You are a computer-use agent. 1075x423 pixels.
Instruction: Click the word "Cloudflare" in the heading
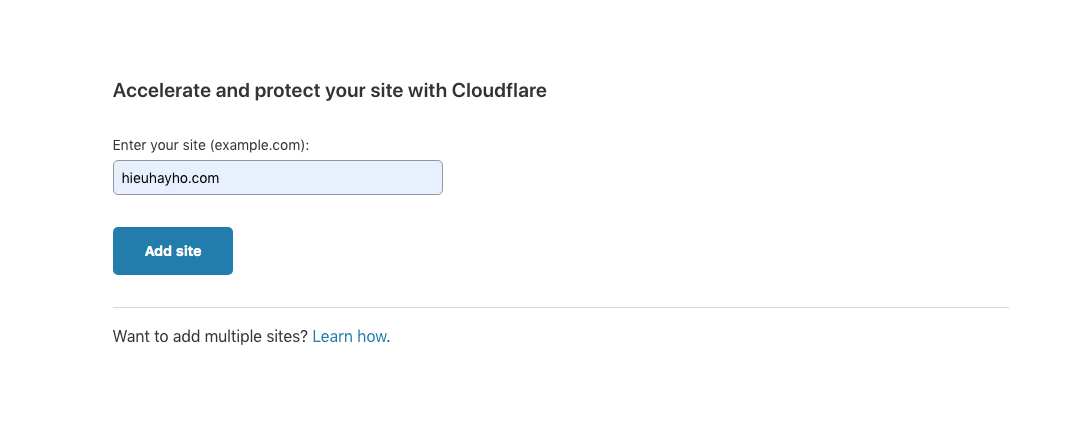click(499, 91)
